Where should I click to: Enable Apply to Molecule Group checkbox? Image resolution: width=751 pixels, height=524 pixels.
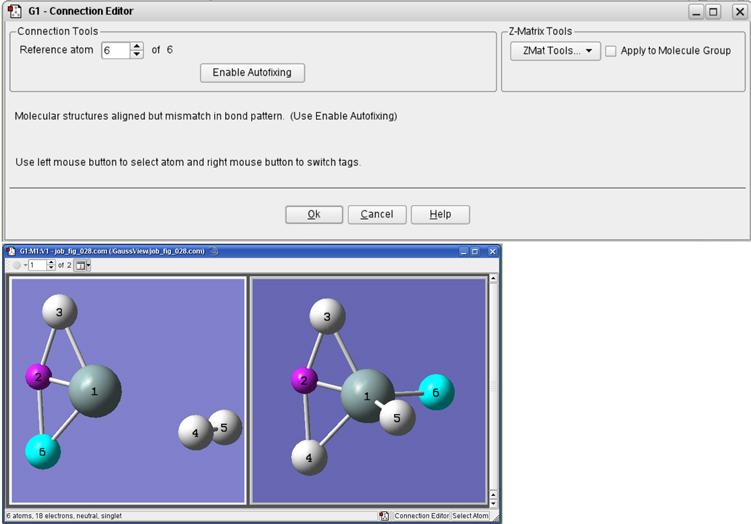(x=611, y=50)
